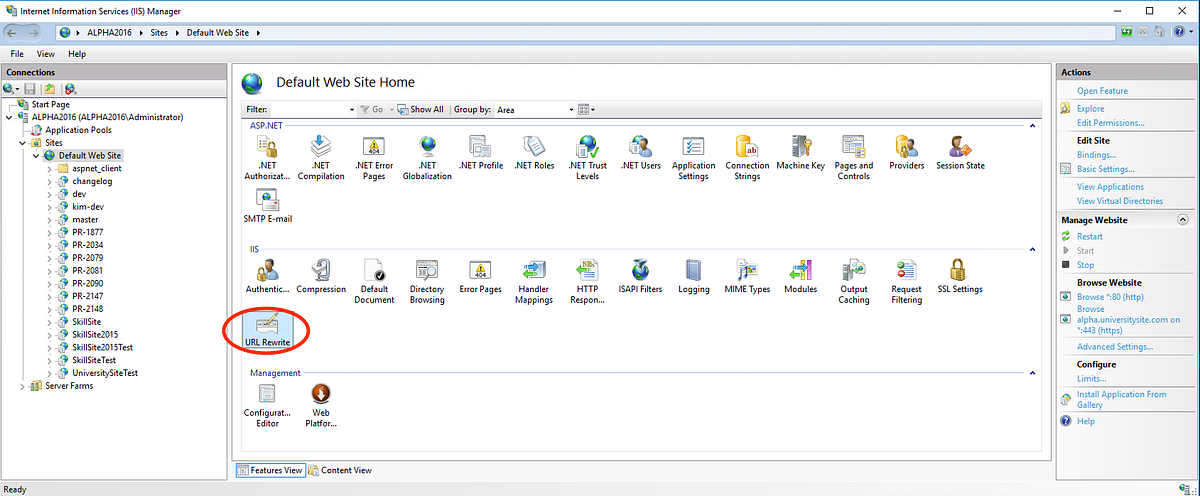The height and width of the screenshot is (496, 1200).
Task: Open MIME Types feature
Action: 747,275
